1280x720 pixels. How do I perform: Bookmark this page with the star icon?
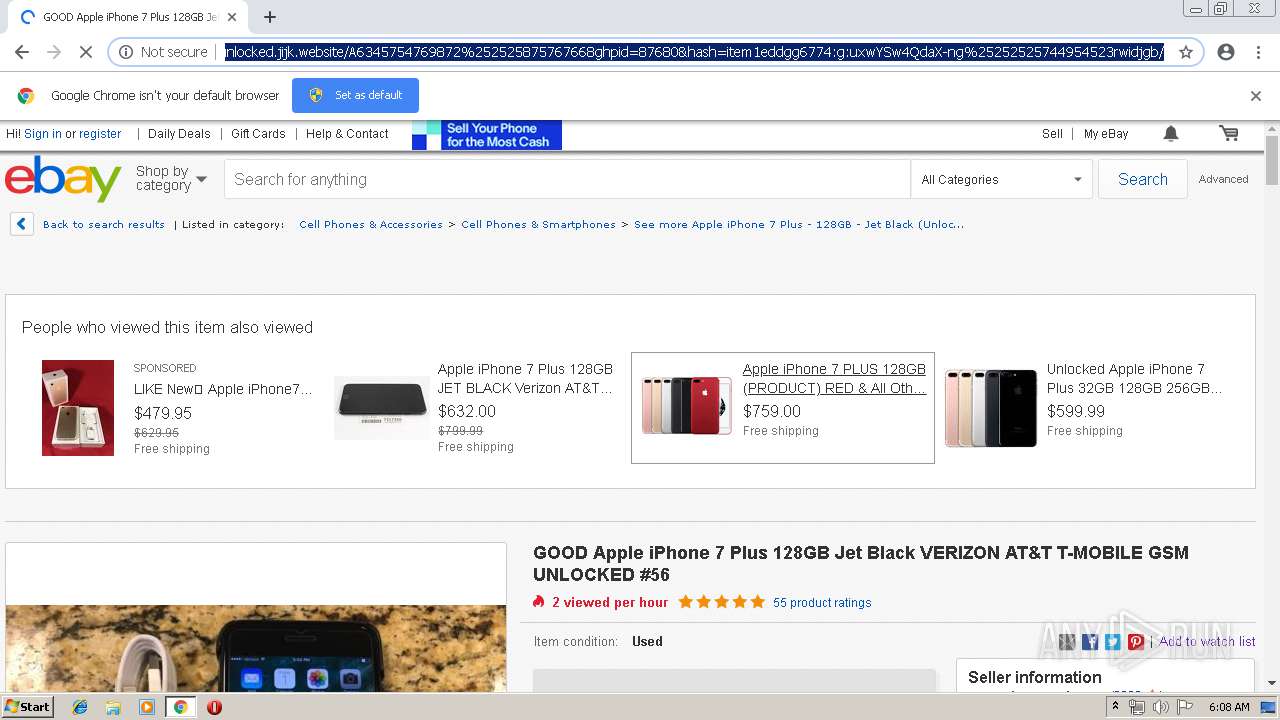(x=1186, y=52)
